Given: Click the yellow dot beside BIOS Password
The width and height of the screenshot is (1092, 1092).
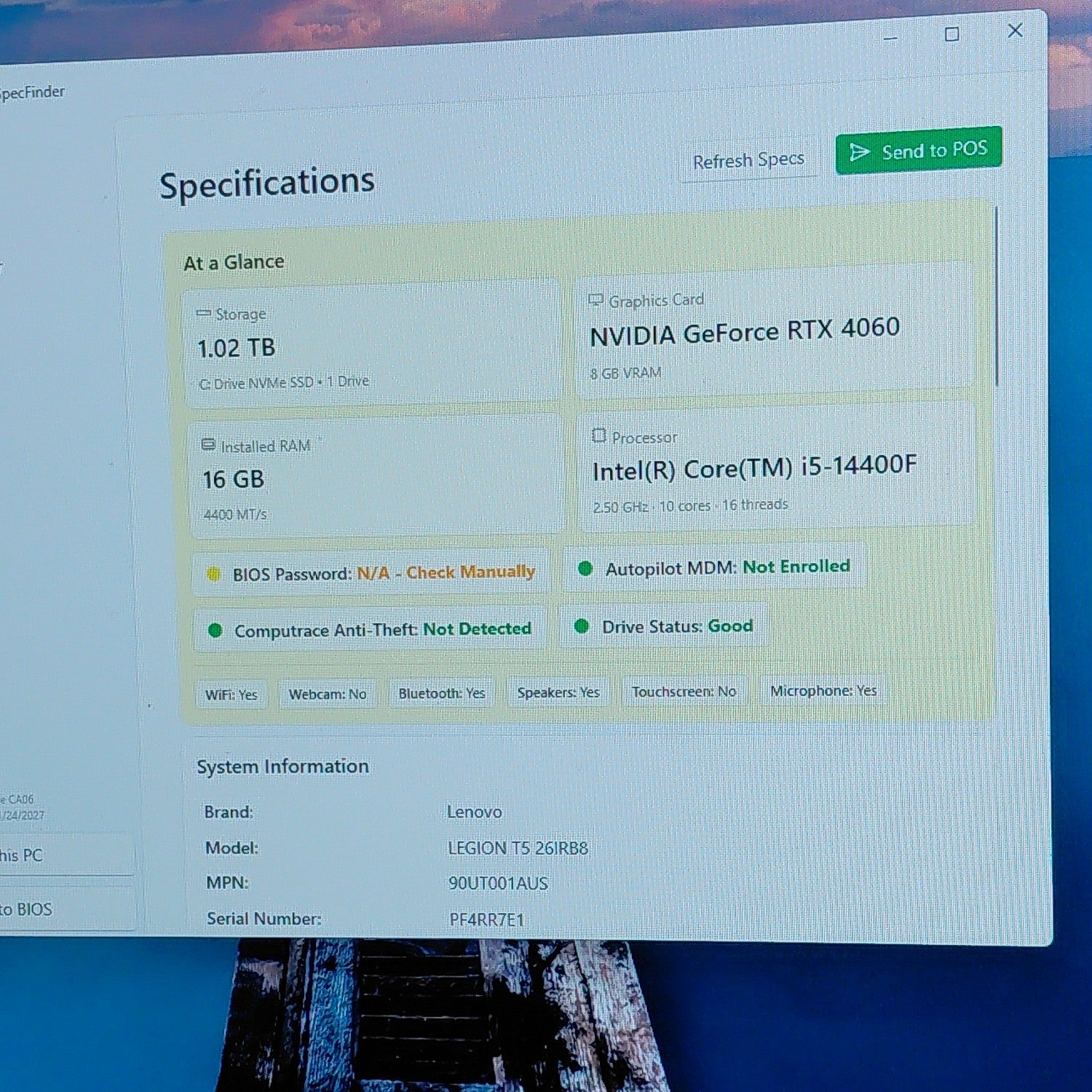Looking at the screenshot, I should 213,574.
